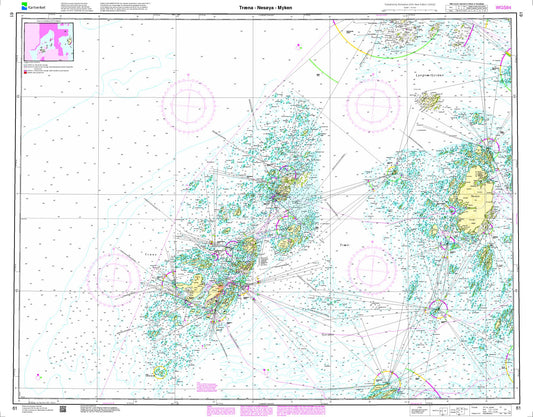Click the magenta chart number beside the edition table
Viewport: 533px width, 417px height.
pos(503,7)
